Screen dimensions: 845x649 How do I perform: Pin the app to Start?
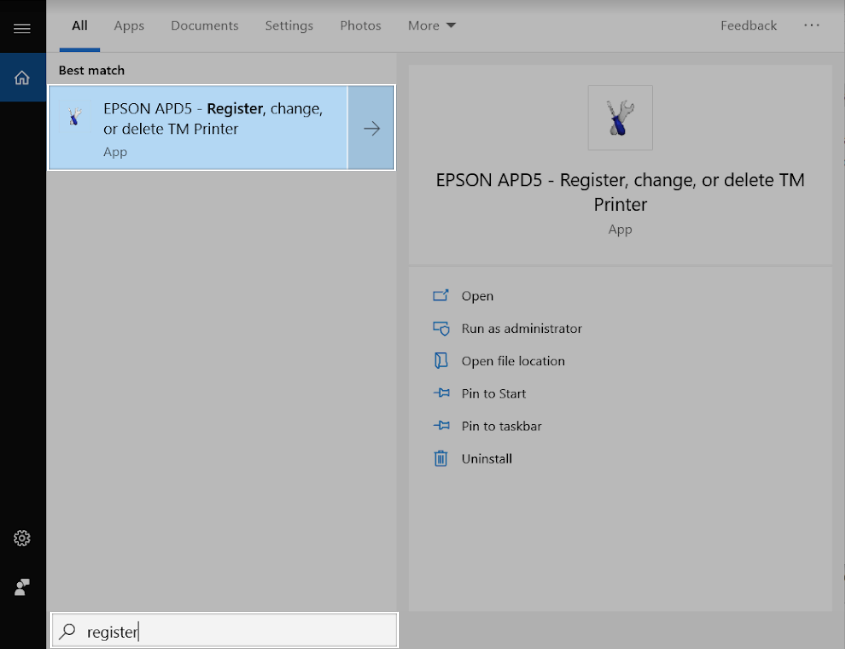point(493,394)
